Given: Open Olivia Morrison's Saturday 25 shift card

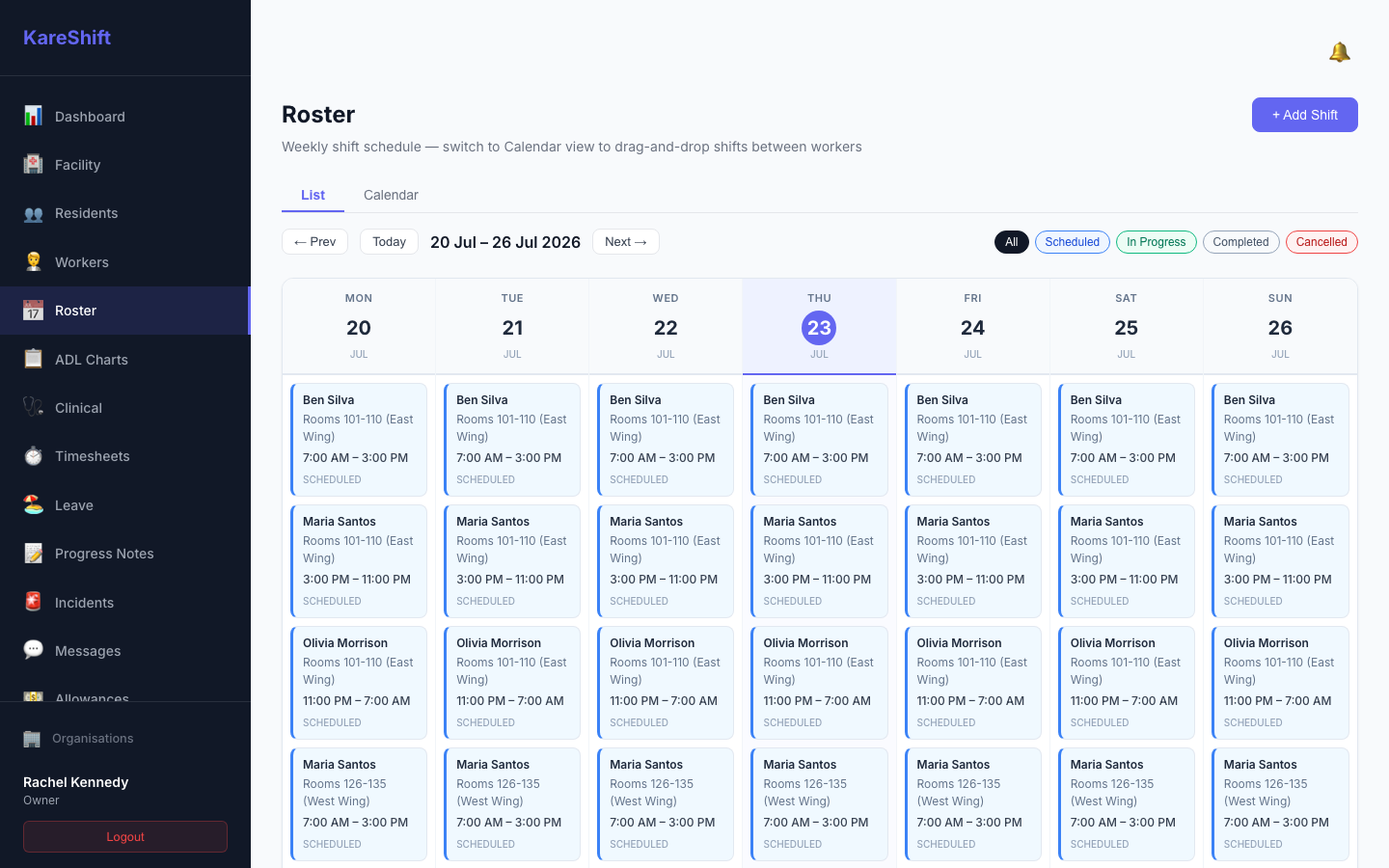Looking at the screenshot, I should (x=1126, y=683).
